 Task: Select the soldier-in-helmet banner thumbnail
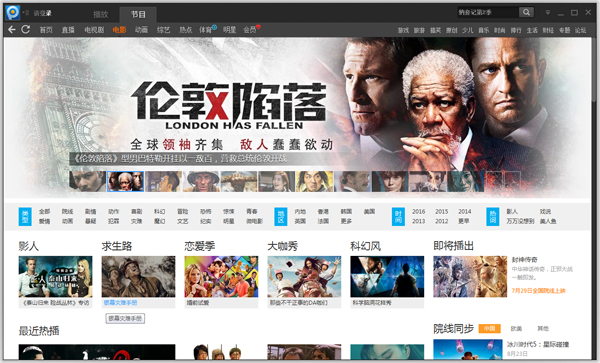point(201,181)
